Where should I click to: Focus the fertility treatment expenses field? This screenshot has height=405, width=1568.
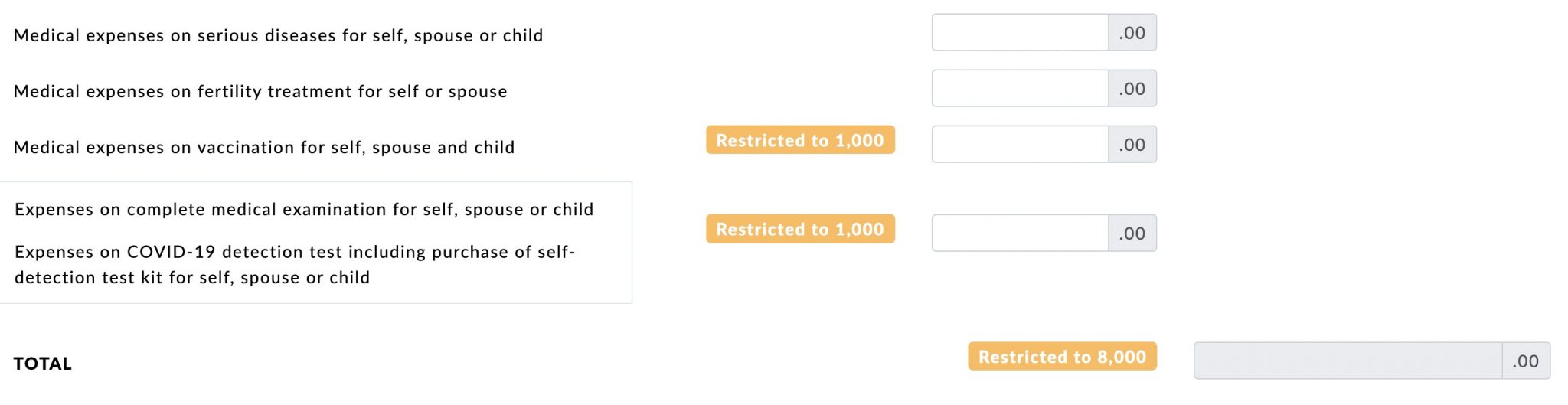point(1020,89)
